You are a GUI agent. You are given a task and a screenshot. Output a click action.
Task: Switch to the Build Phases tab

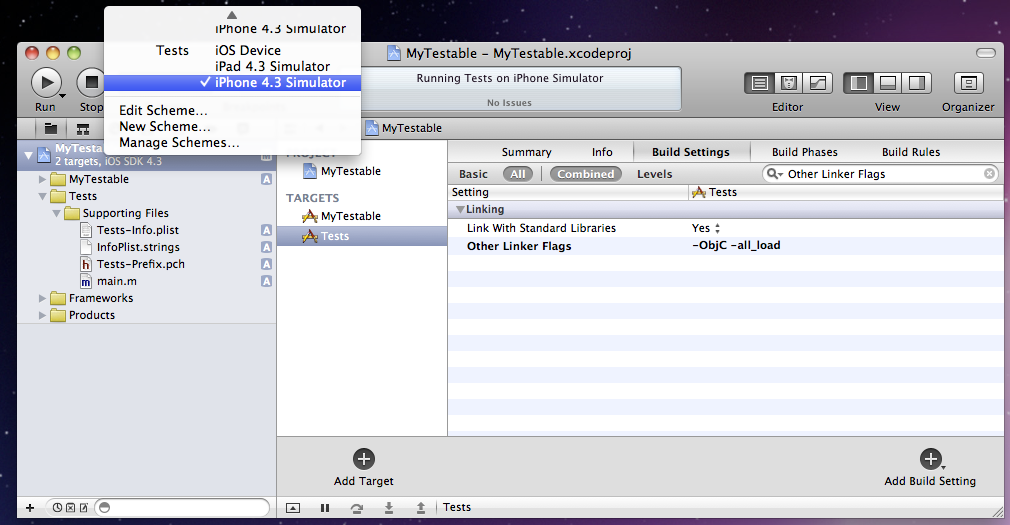pos(805,152)
